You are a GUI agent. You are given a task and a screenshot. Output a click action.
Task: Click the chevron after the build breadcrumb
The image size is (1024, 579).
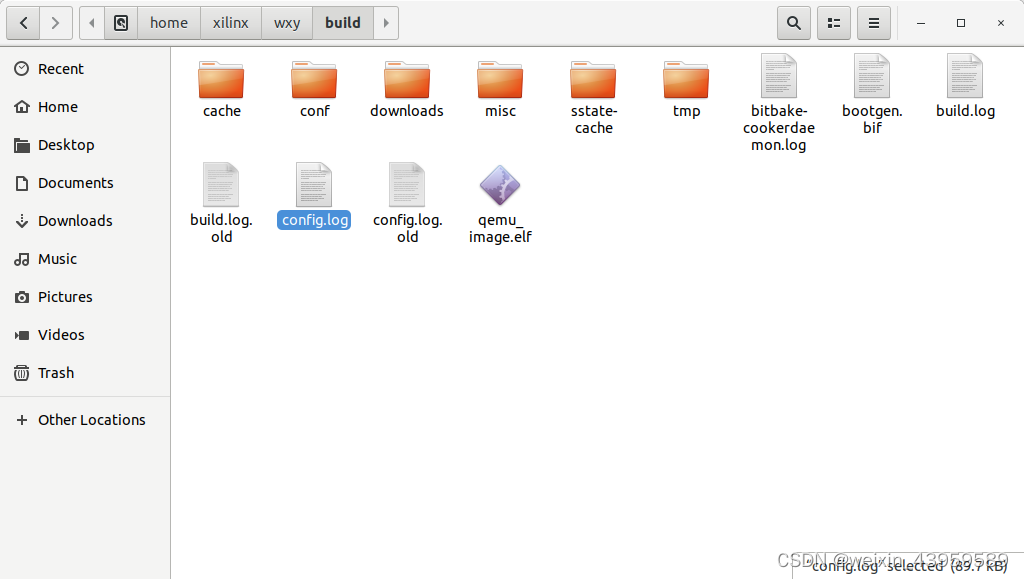click(386, 22)
